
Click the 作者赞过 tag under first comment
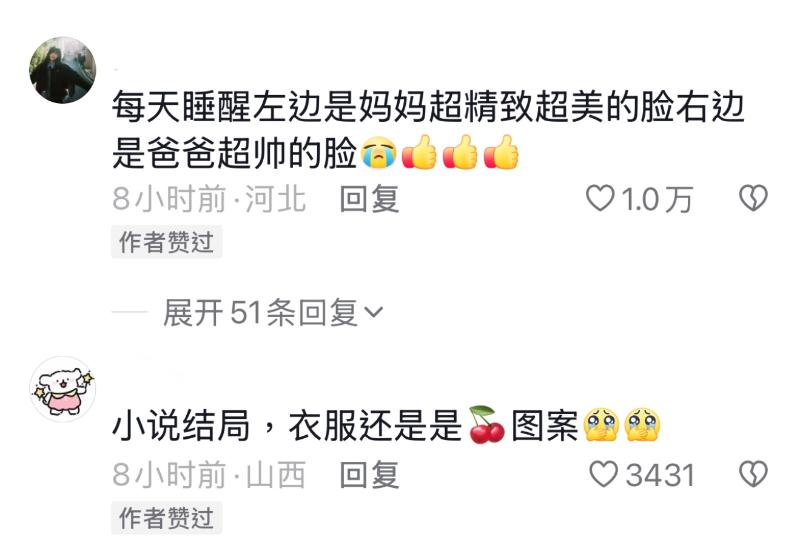pos(166,242)
